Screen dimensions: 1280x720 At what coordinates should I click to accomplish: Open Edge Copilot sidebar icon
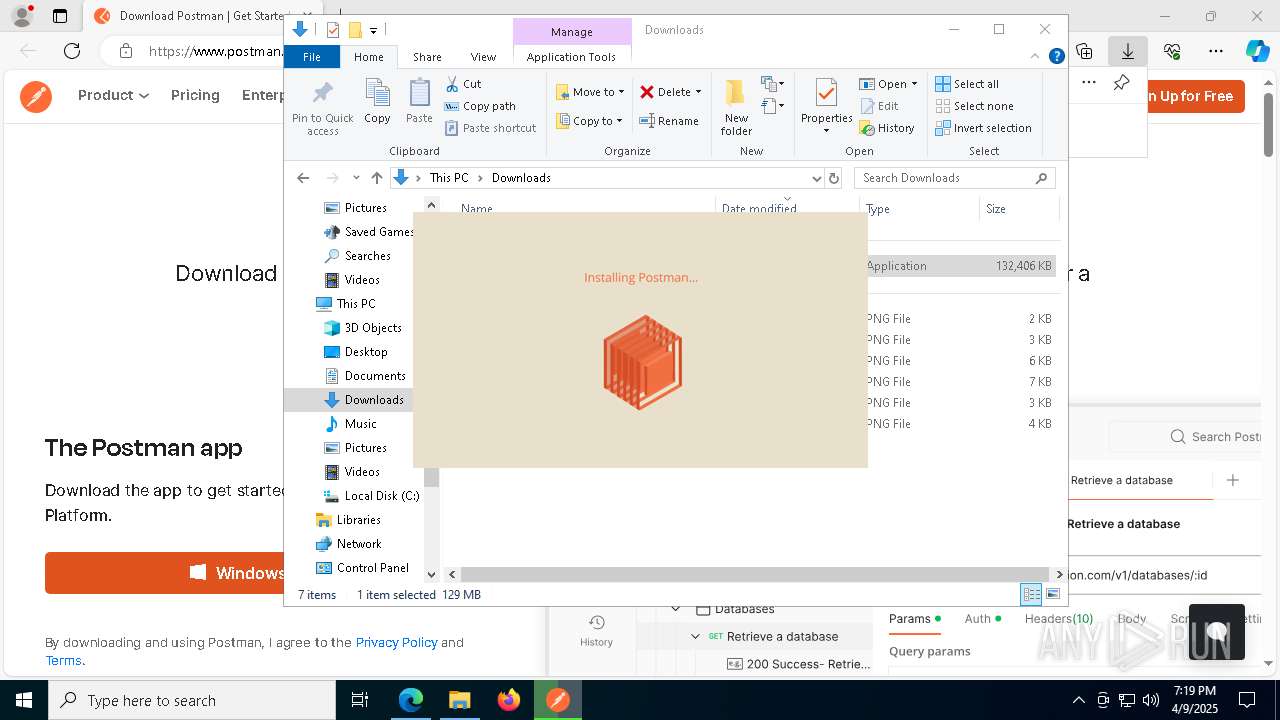(1257, 51)
